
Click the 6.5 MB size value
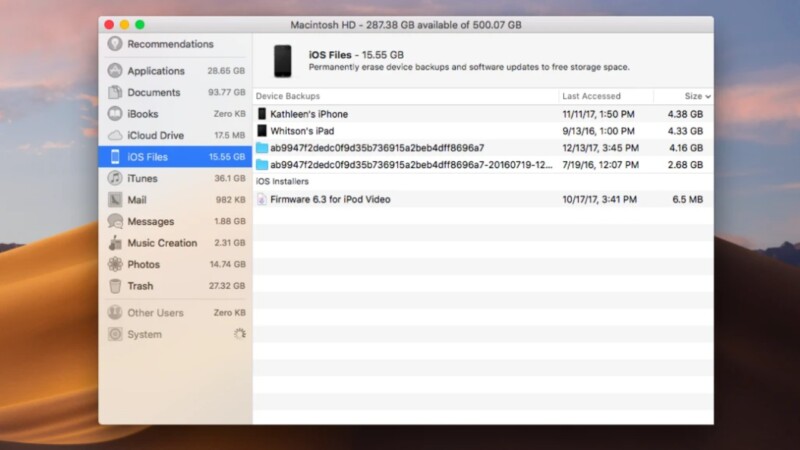[x=687, y=199]
